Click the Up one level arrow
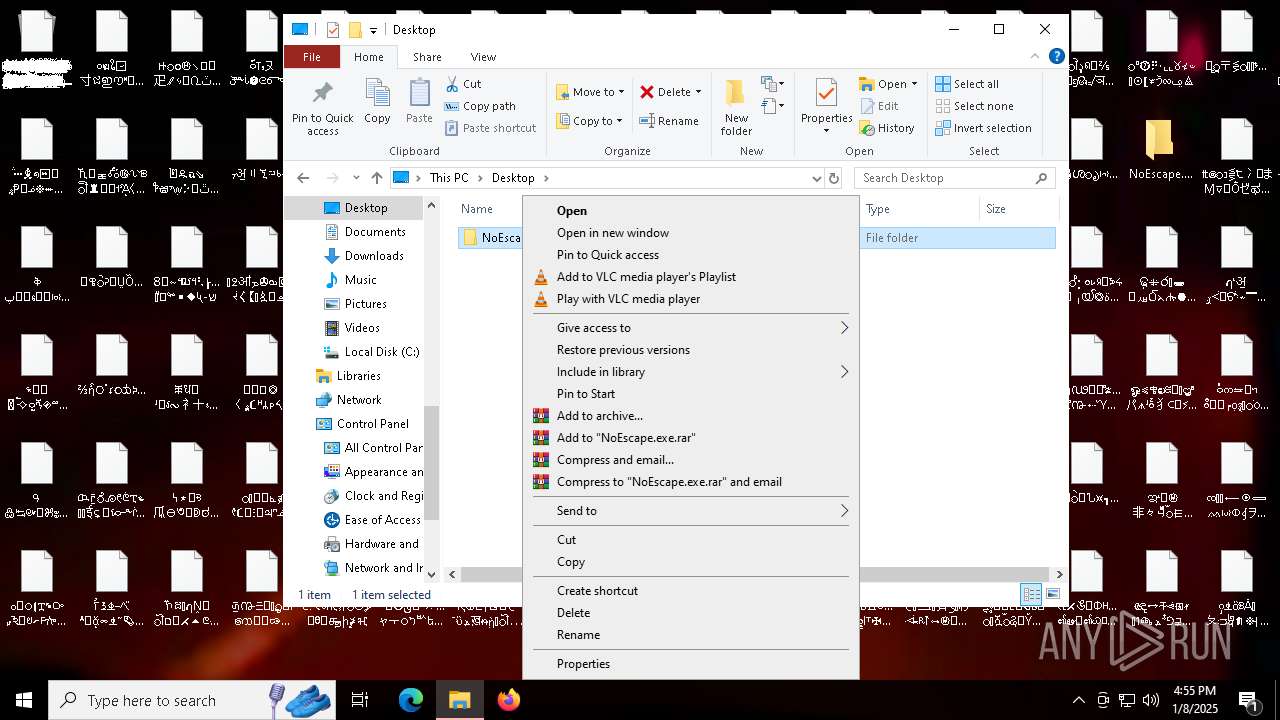Image resolution: width=1280 pixels, height=720 pixels. click(376, 178)
